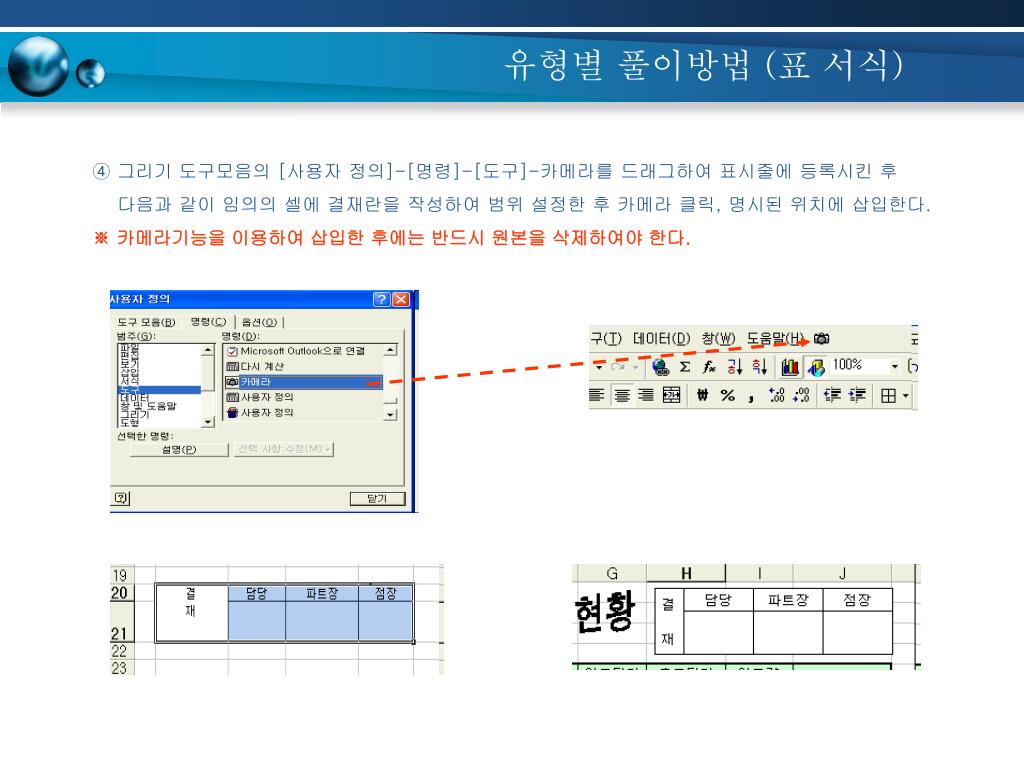Screen dimensions: 1024x768
Task: Switch to the 도구 모음(B) tab
Action: pyautogui.click(x=146, y=322)
